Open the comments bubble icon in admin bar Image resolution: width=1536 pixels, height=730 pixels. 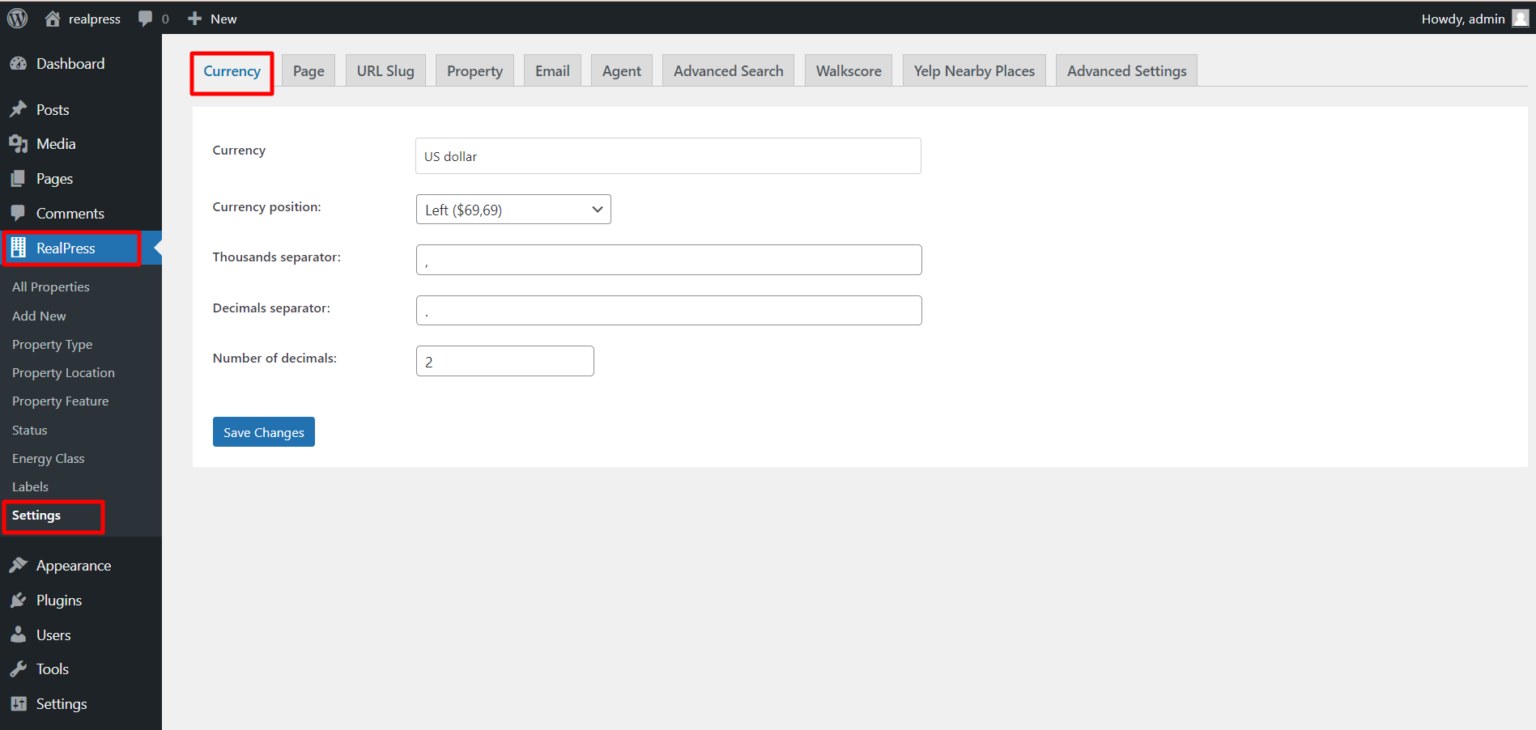[146, 18]
